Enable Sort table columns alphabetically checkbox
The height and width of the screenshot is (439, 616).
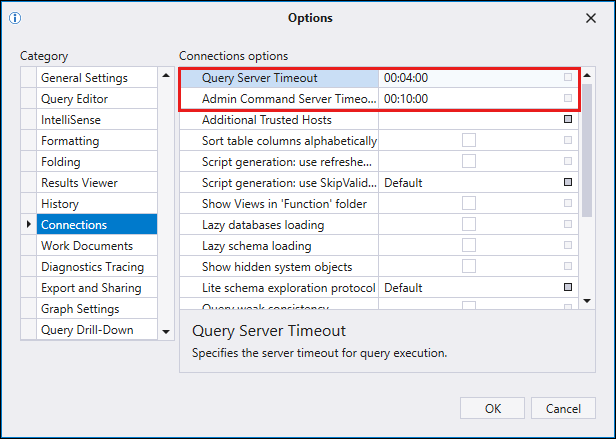(468, 141)
